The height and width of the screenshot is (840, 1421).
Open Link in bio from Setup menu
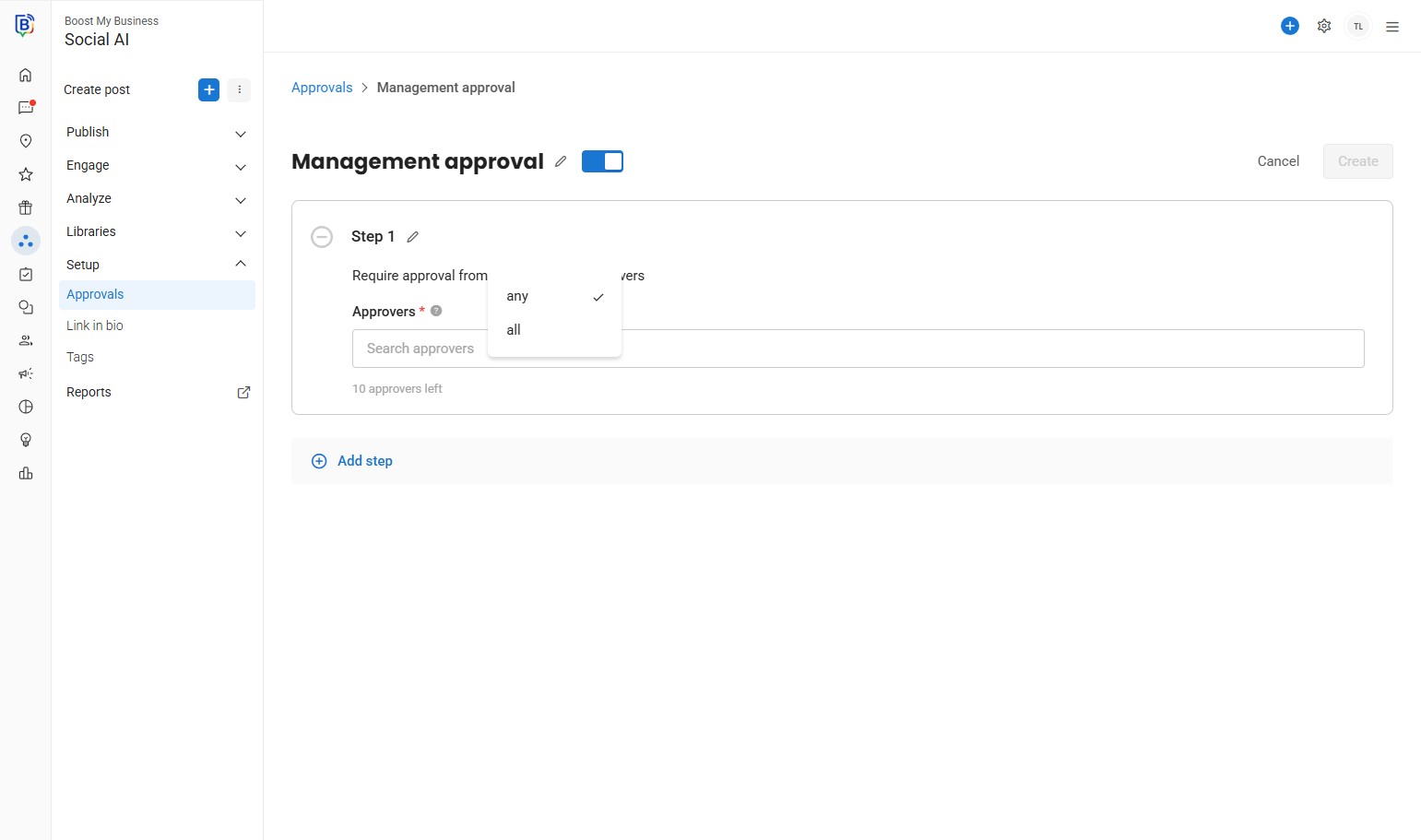click(95, 325)
